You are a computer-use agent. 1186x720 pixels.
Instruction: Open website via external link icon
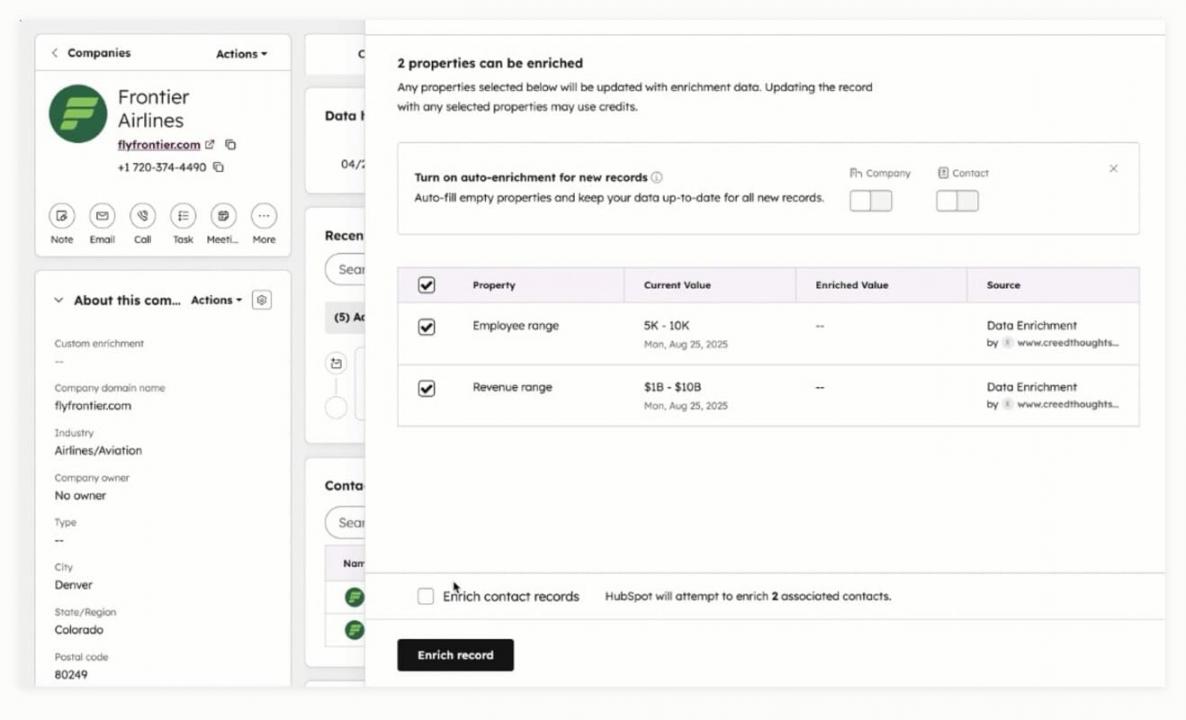tap(210, 144)
